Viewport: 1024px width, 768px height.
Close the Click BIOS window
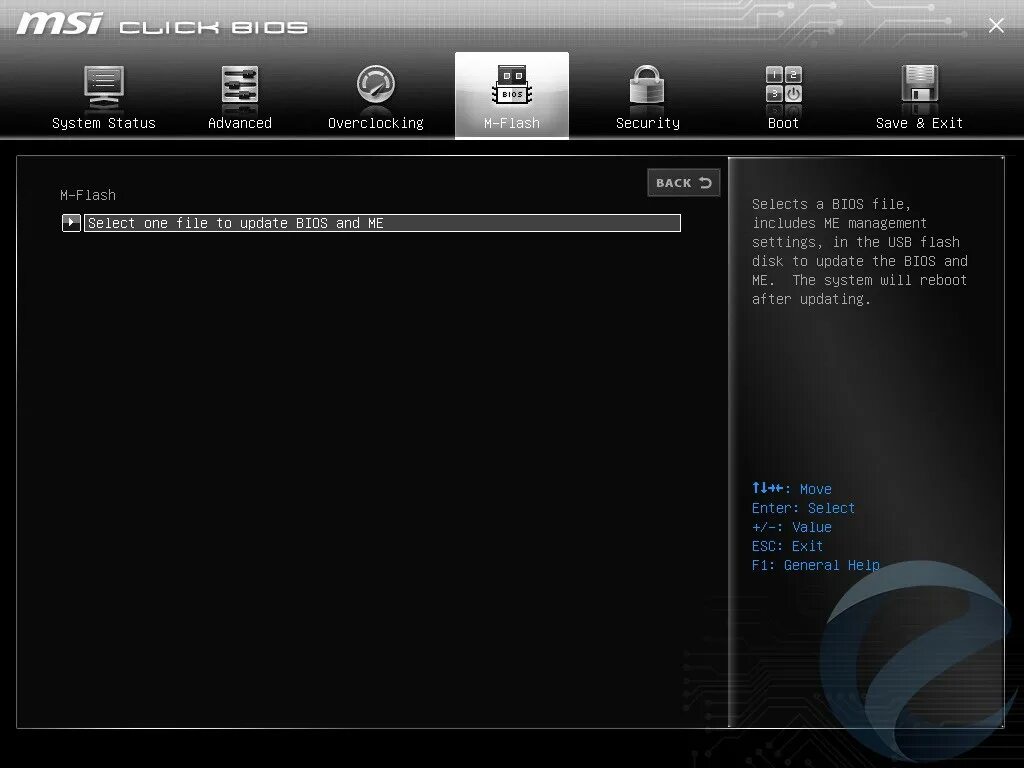[x=996, y=25]
